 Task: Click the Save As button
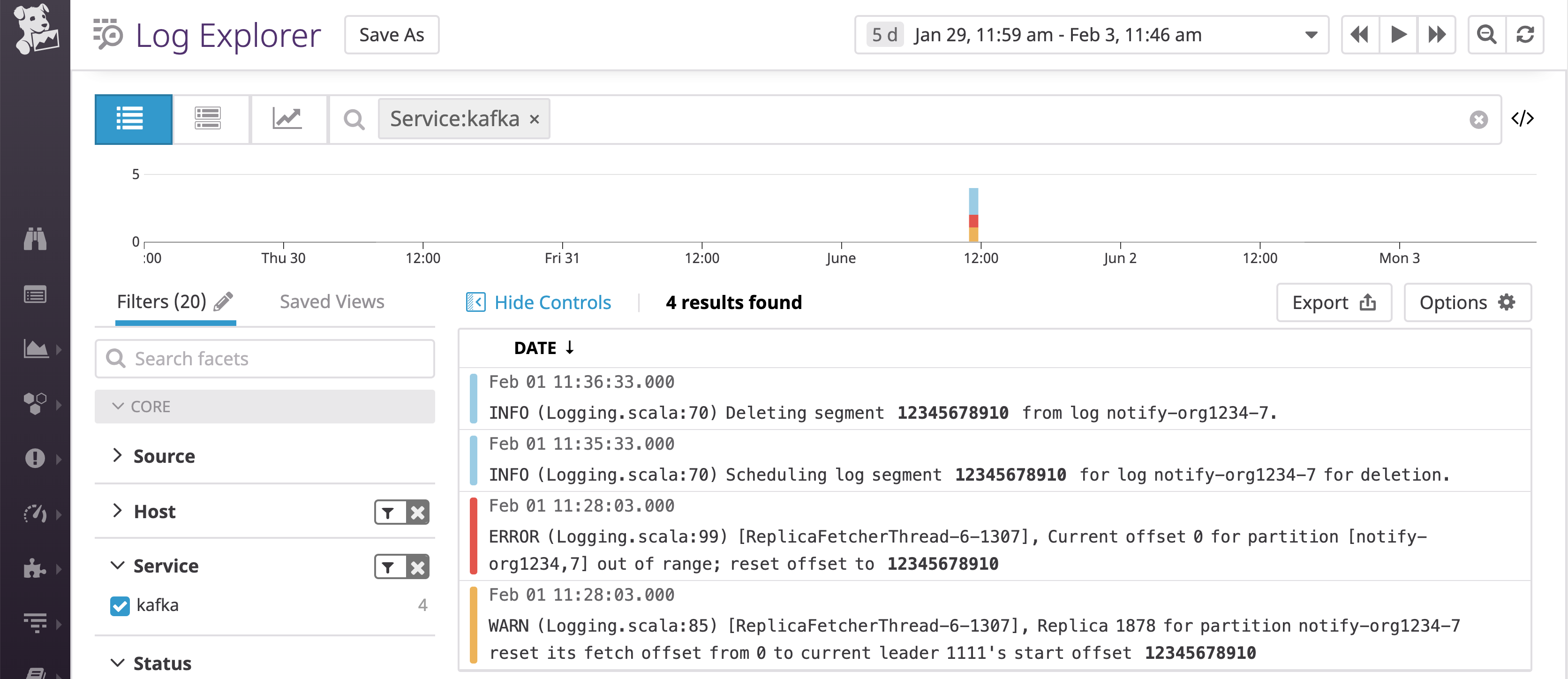coord(392,35)
